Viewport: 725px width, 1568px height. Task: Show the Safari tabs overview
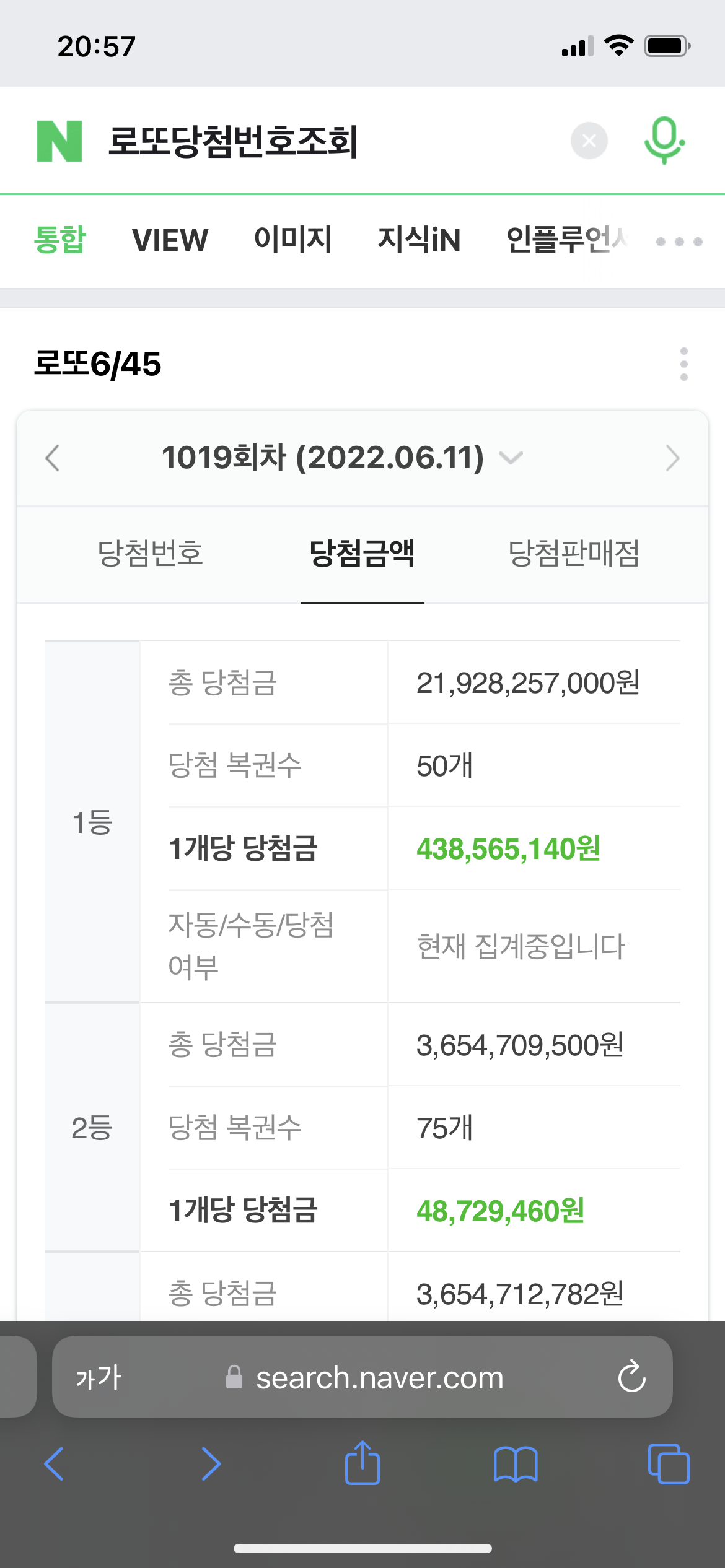668,1464
